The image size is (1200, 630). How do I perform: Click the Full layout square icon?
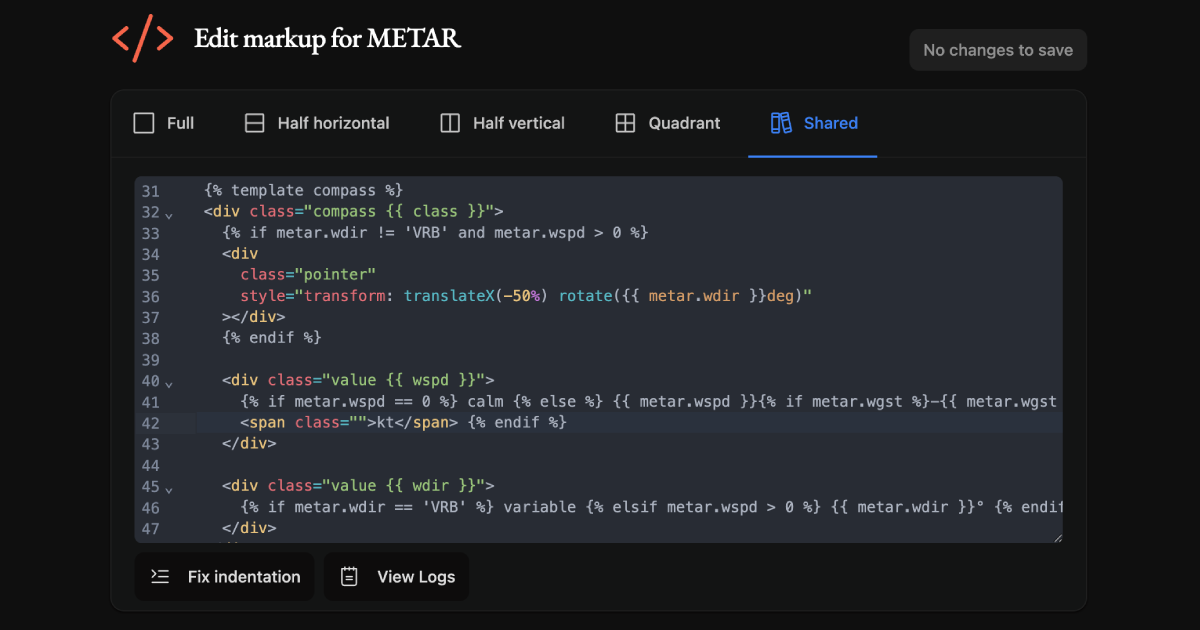point(144,123)
